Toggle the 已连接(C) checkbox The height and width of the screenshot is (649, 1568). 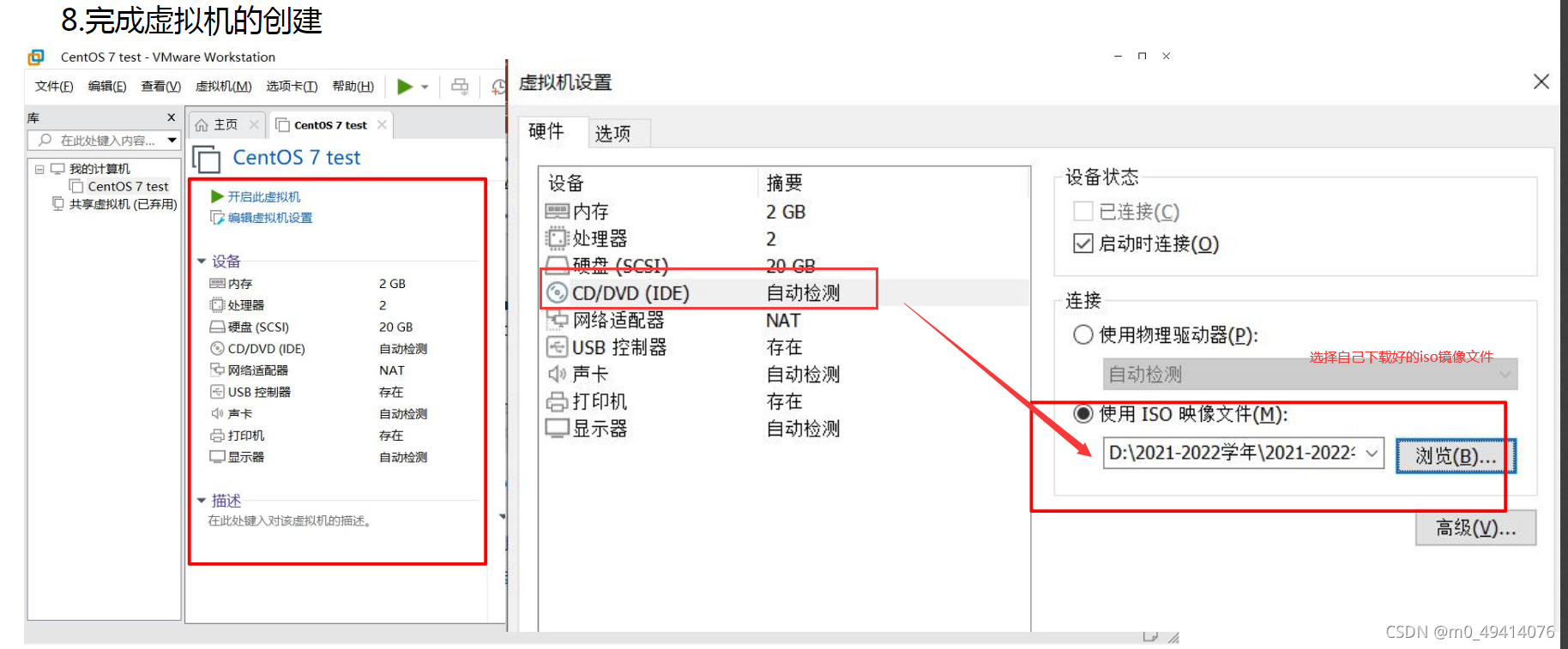1083,211
